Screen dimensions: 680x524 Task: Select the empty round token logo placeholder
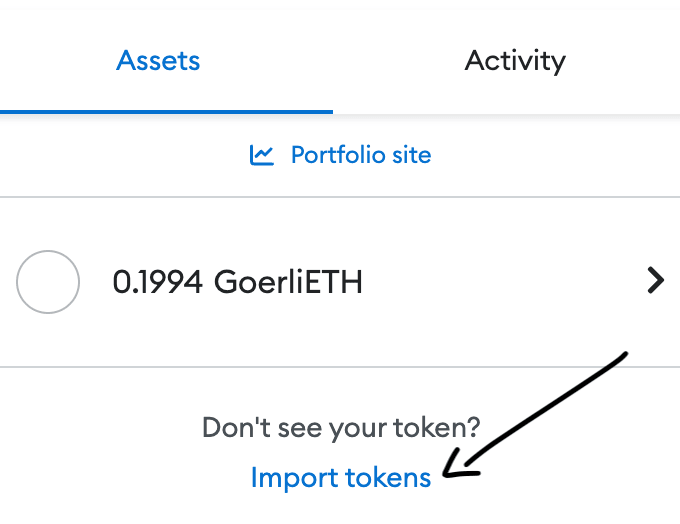[48, 282]
